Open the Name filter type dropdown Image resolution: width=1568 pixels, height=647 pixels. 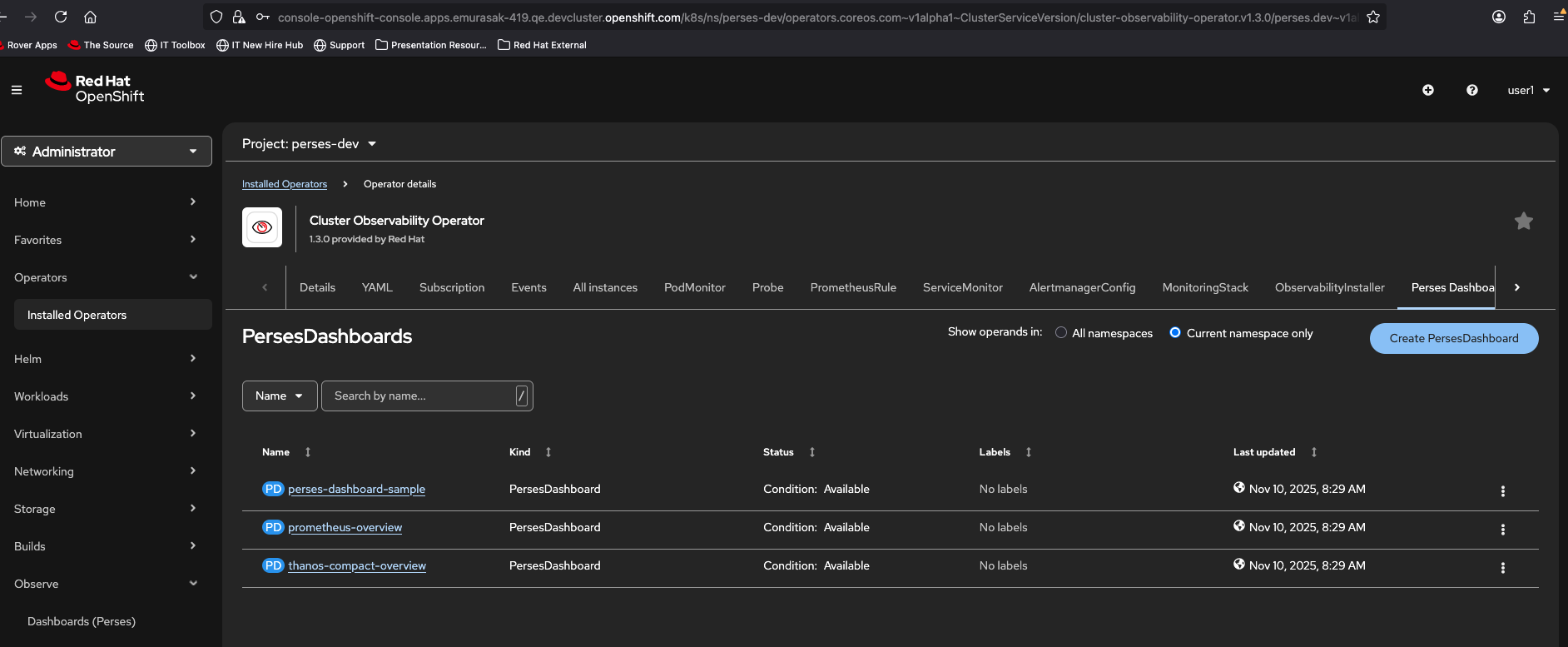[x=279, y=396]
